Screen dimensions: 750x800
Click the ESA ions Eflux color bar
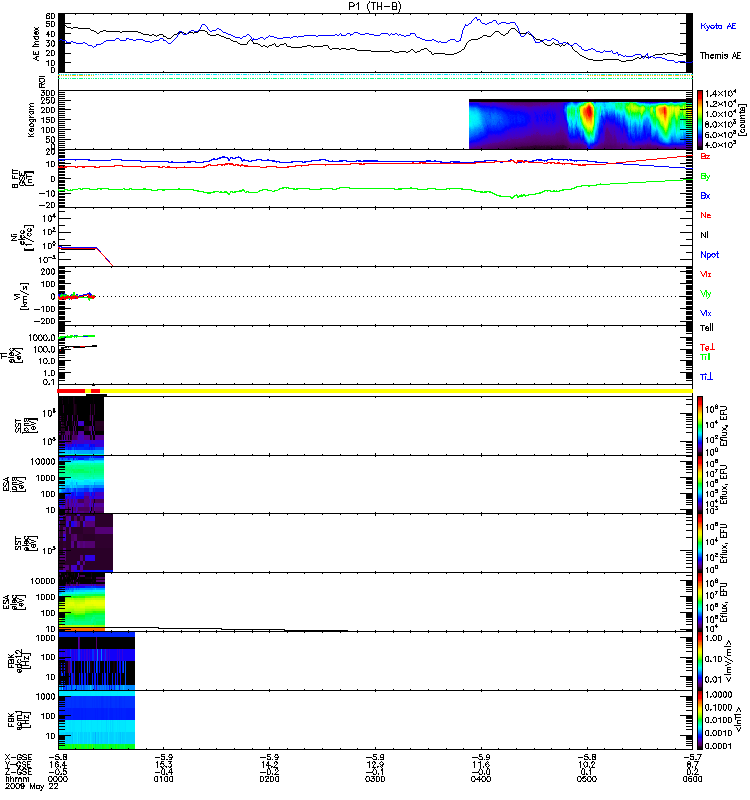pos(700,485)
